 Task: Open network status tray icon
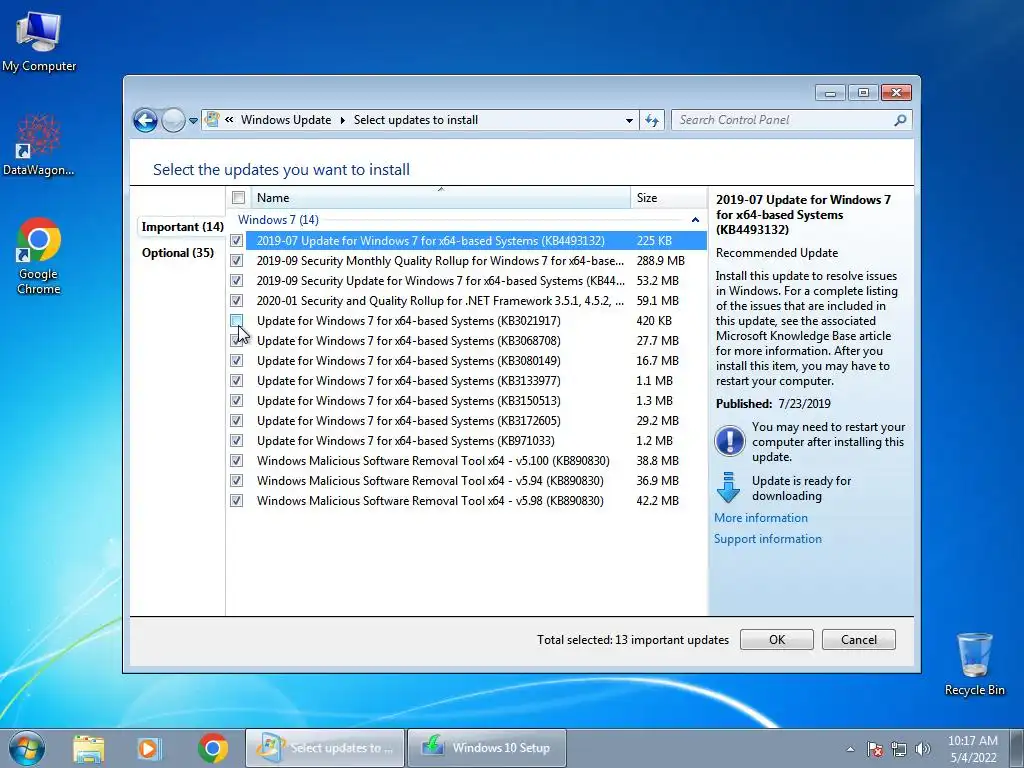coord(899,749)
